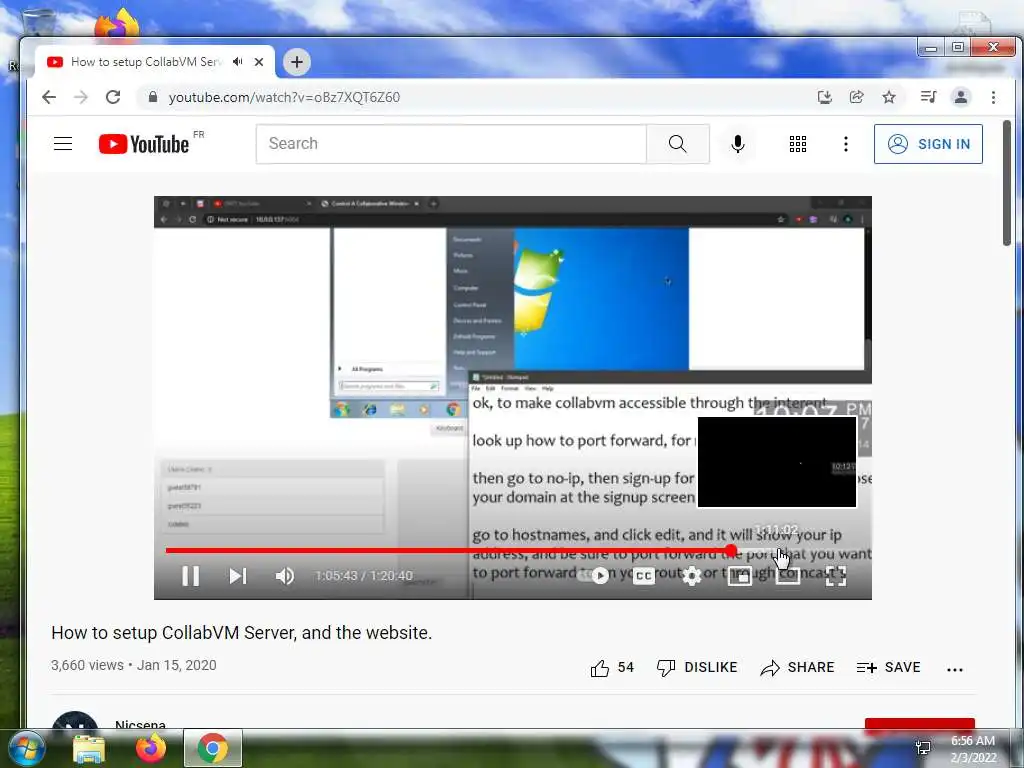Open the player settings gear
Screen dimensions: 1024x768
[692, 576]
